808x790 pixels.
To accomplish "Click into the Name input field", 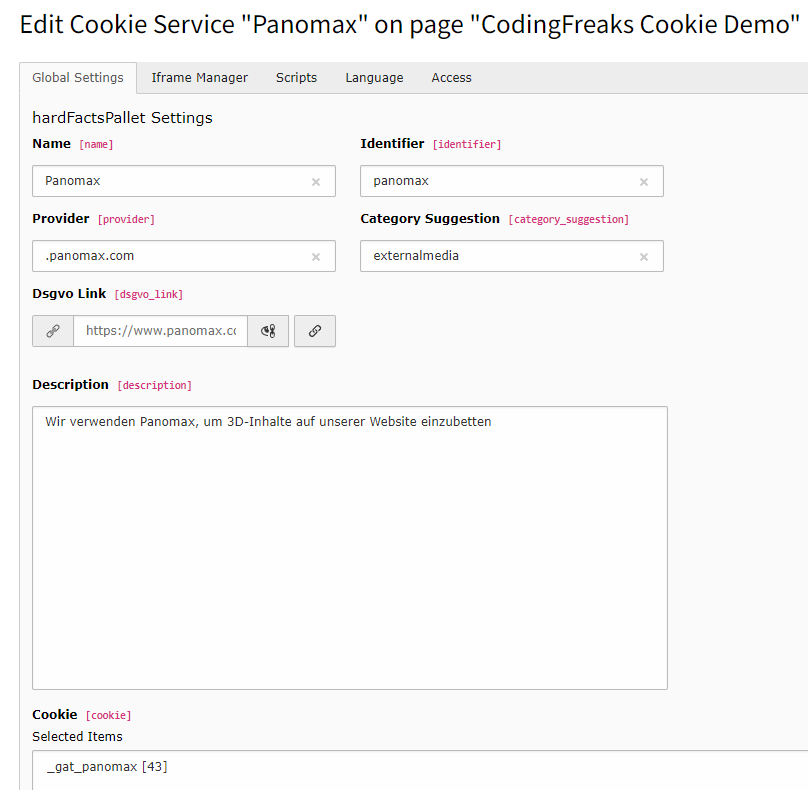I will tap(170, 181).
